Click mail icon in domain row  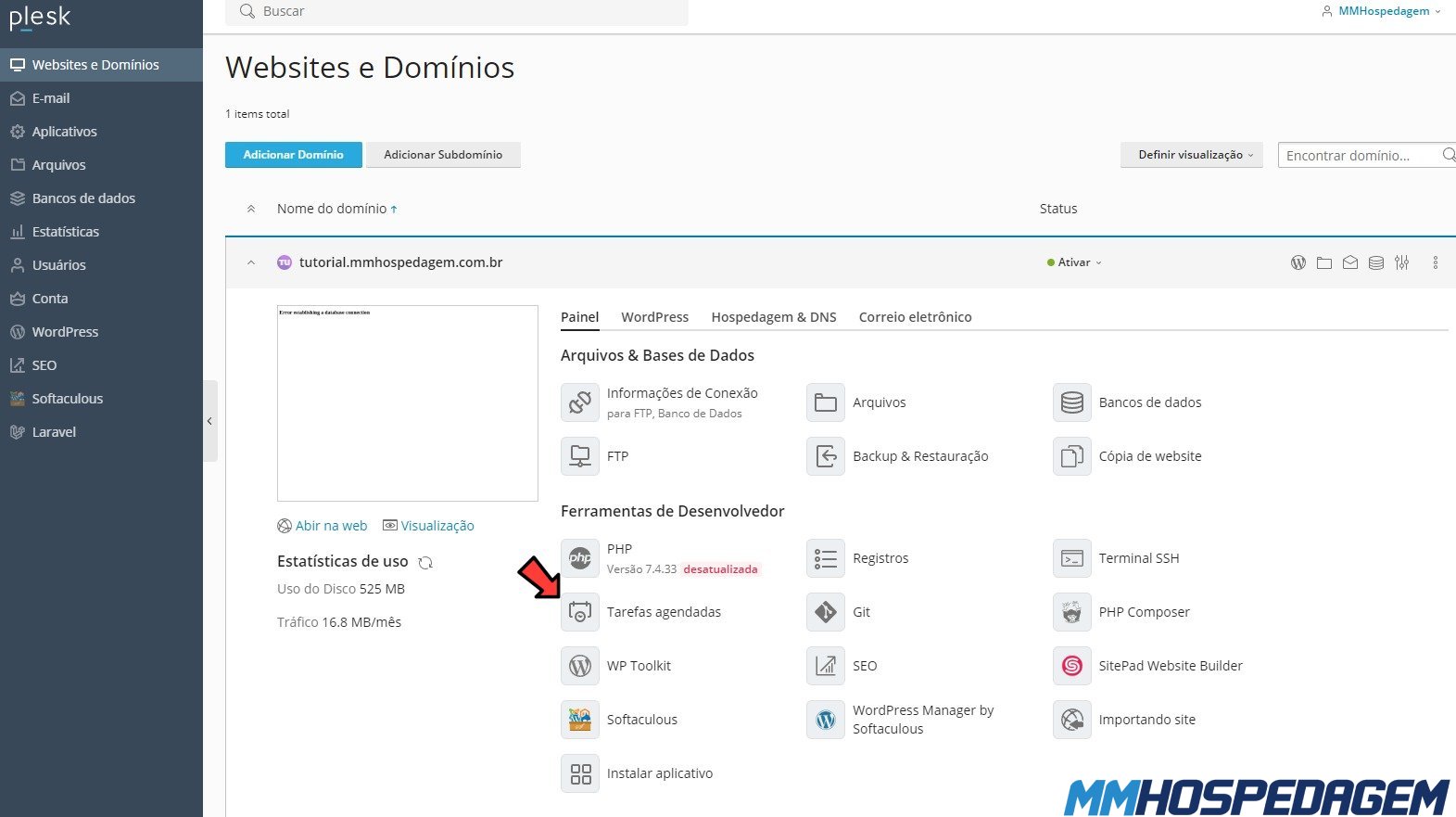tap(1350, 262)
